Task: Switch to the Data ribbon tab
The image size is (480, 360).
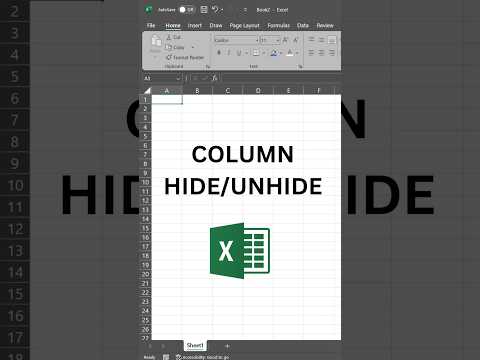Action: pos(303,25)
